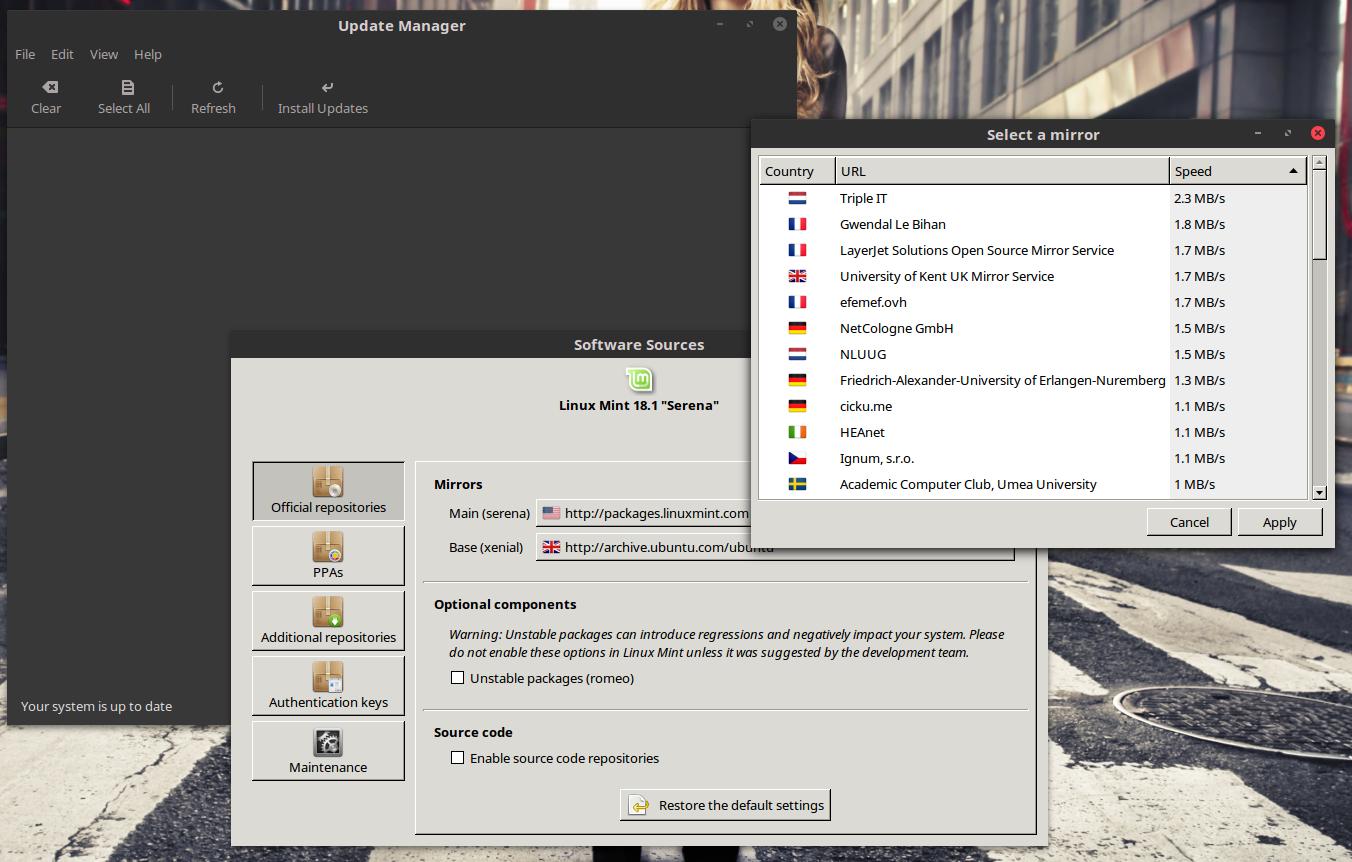Viewport: 1352px width, 862px height.
Task: Click the 1.8 MB/s speed value
Action: click(x=1199, y=224)
